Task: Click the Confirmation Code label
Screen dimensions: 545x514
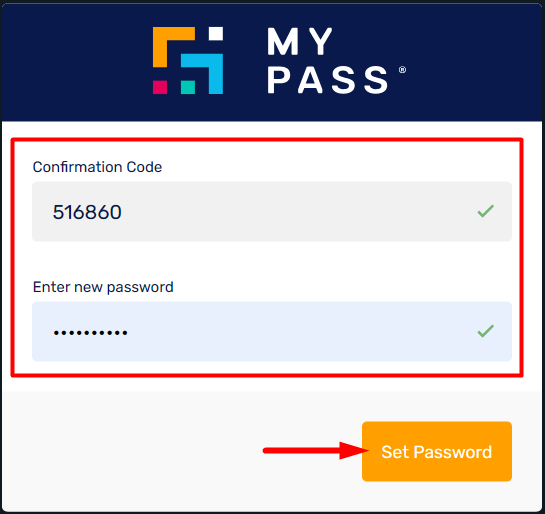Action: tap(97, 167)
